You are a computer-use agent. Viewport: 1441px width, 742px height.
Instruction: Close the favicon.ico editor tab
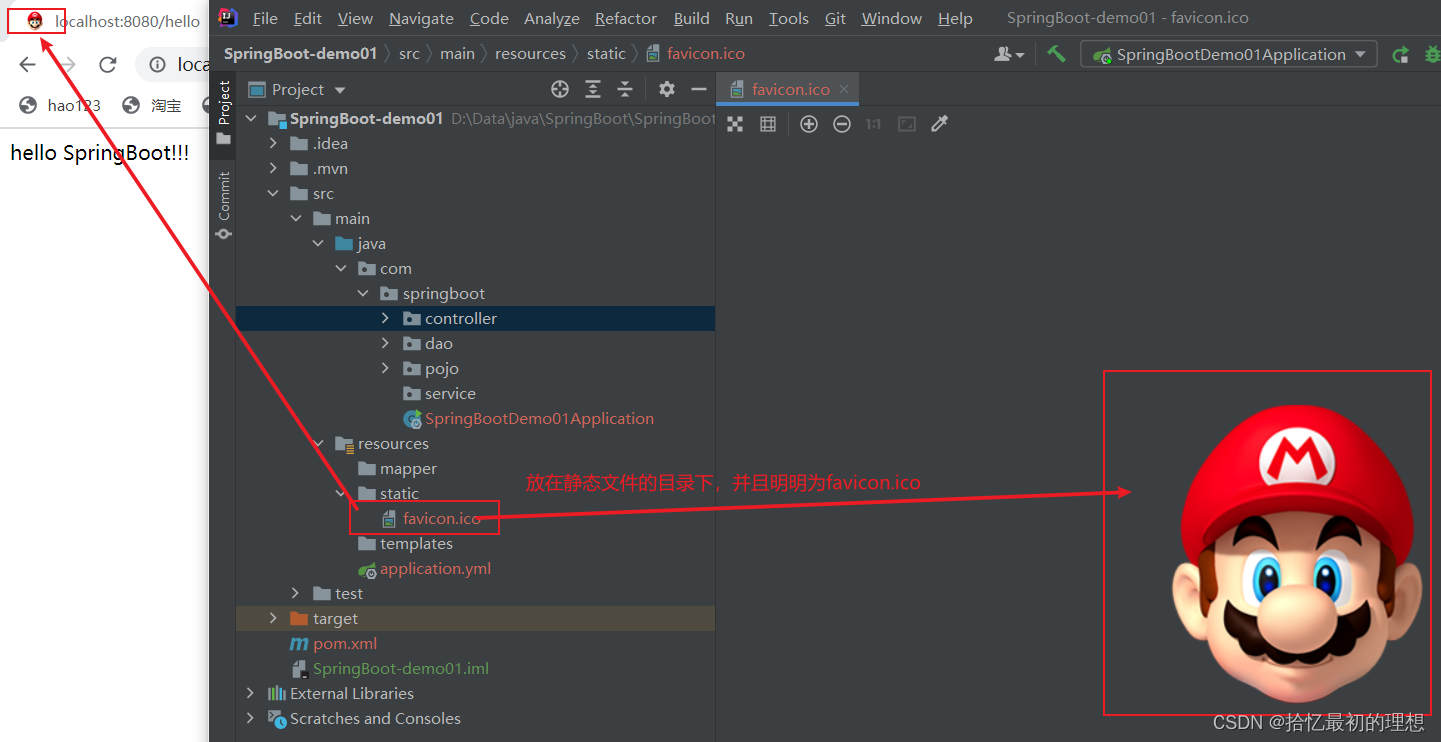844,89
